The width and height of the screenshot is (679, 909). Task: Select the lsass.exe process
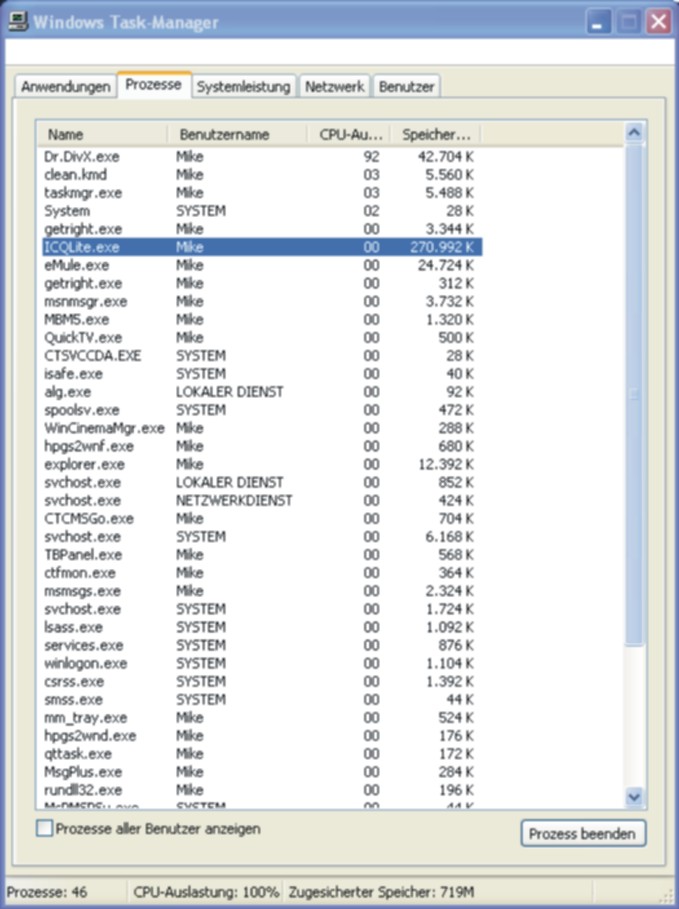[262, 627]
